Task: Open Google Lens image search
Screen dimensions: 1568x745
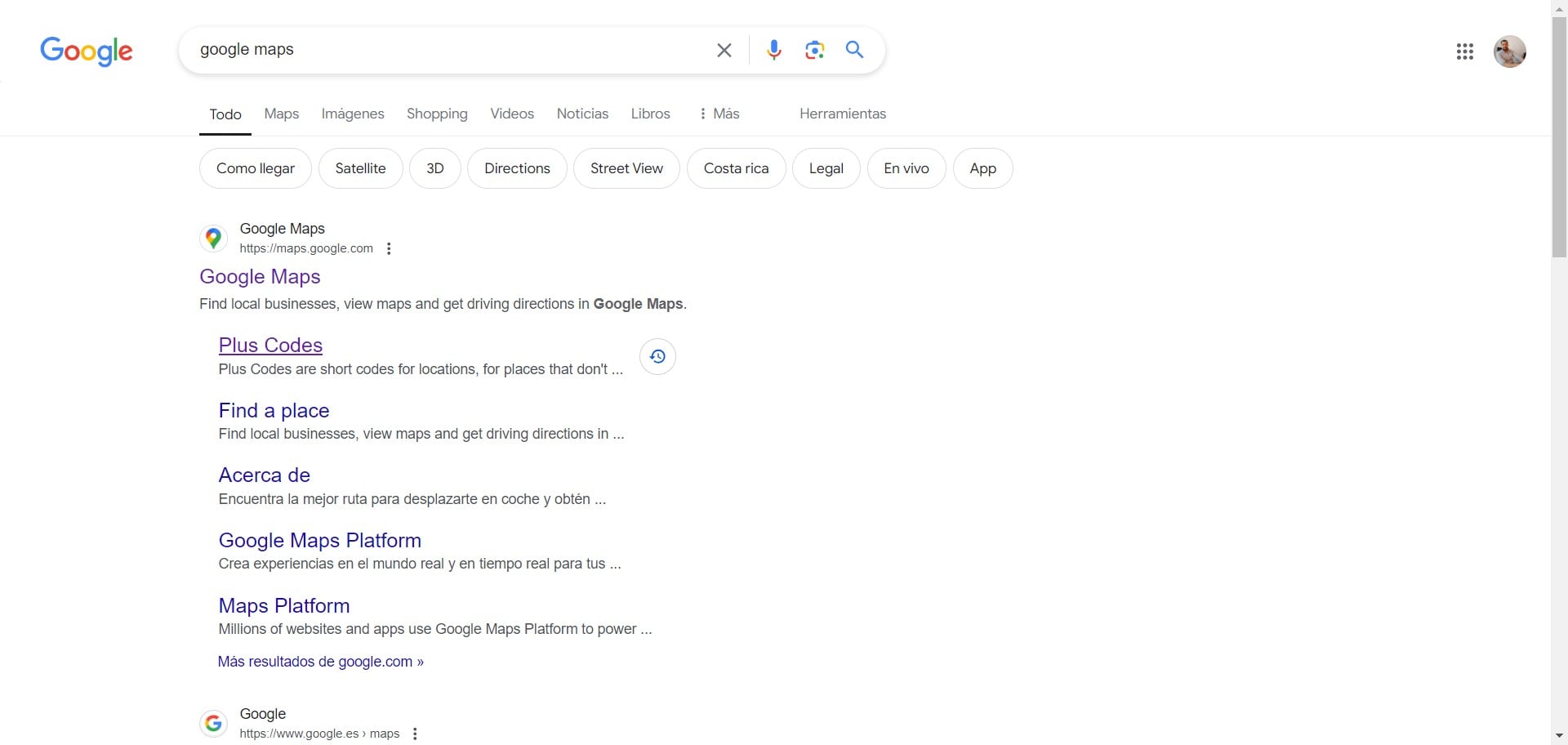Action: click(x=814, y=51)
